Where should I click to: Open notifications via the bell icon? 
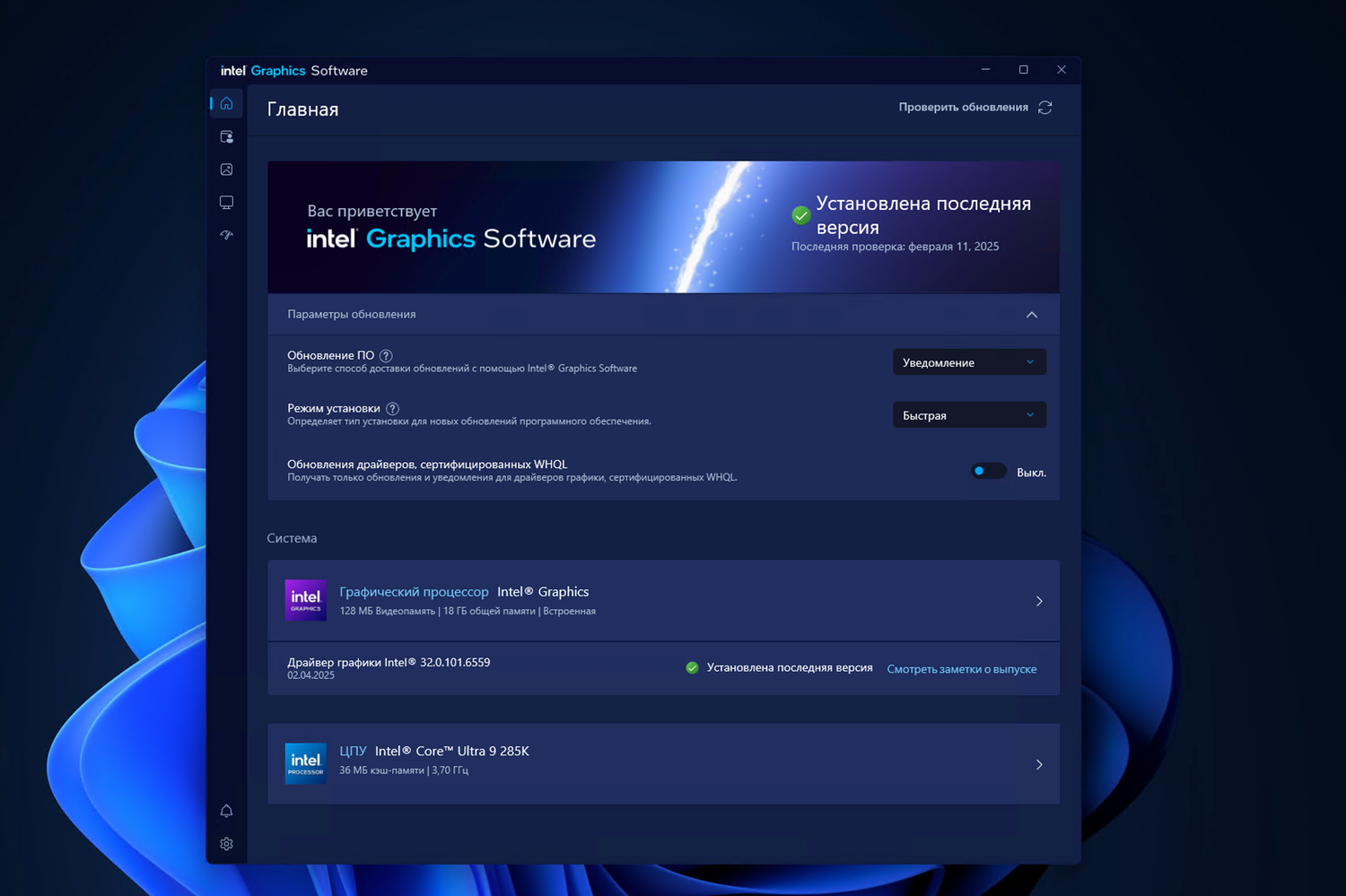click(x=226, y=811)
